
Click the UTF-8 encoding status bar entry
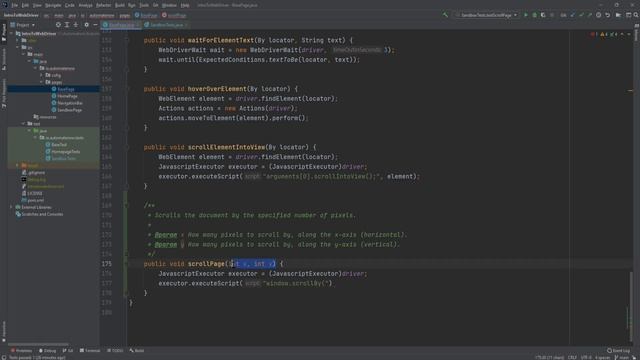click(x=586, y=358)
